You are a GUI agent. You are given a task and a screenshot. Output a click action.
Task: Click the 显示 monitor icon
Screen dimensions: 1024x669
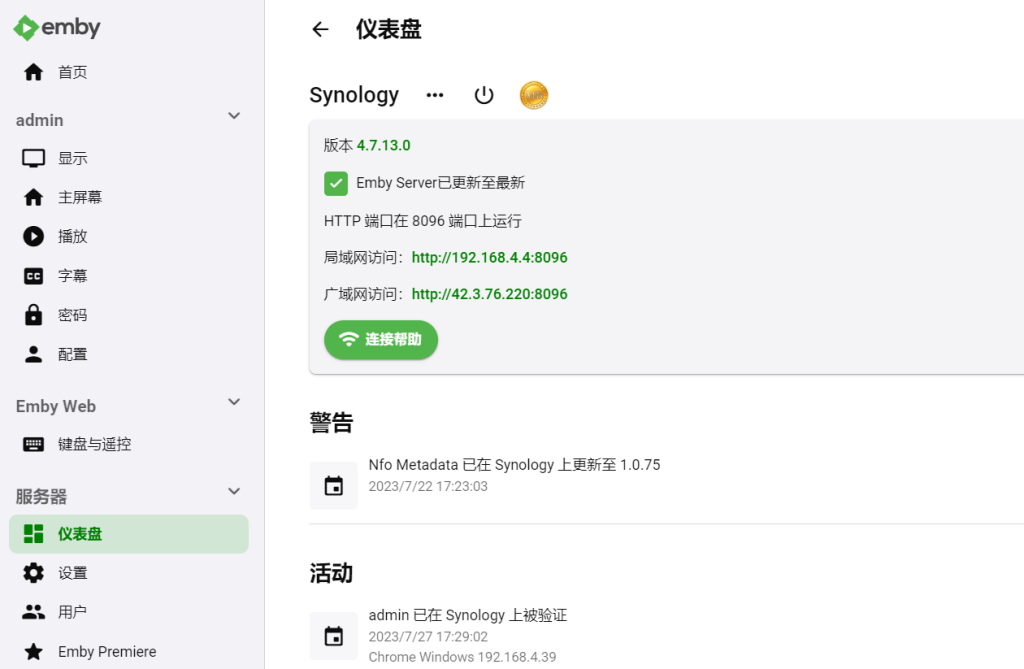[33, 158]
